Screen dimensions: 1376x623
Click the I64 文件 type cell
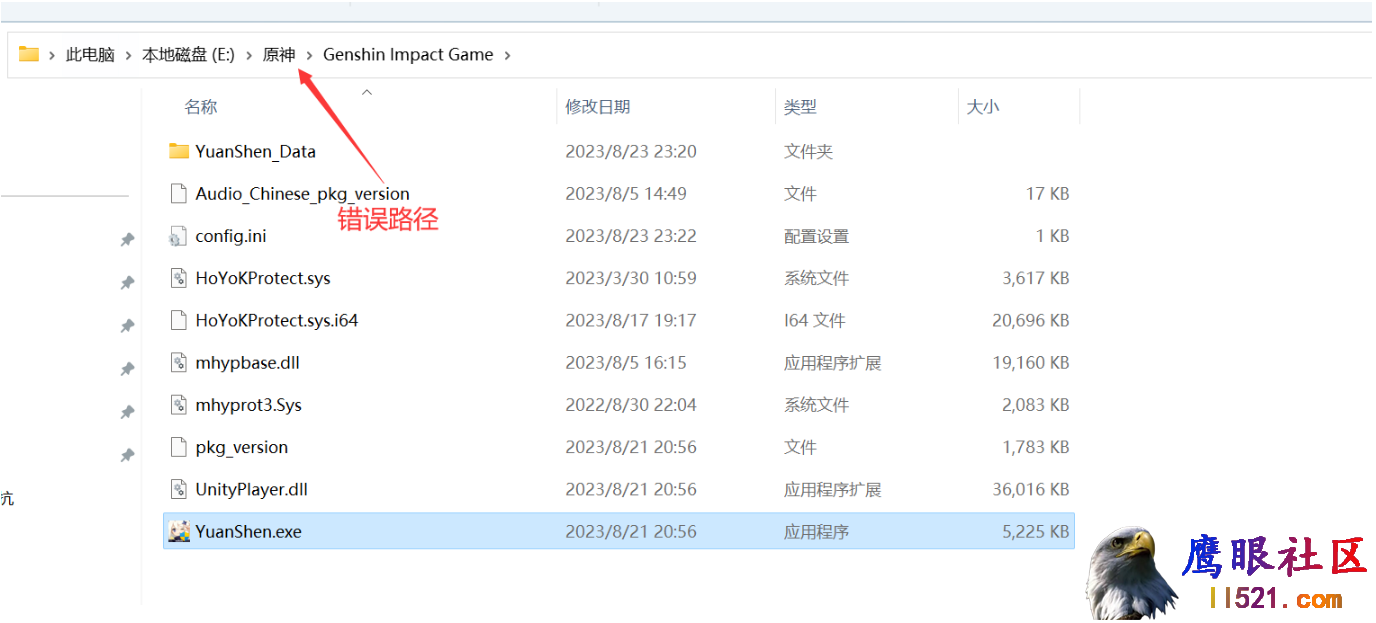[815, 320]
